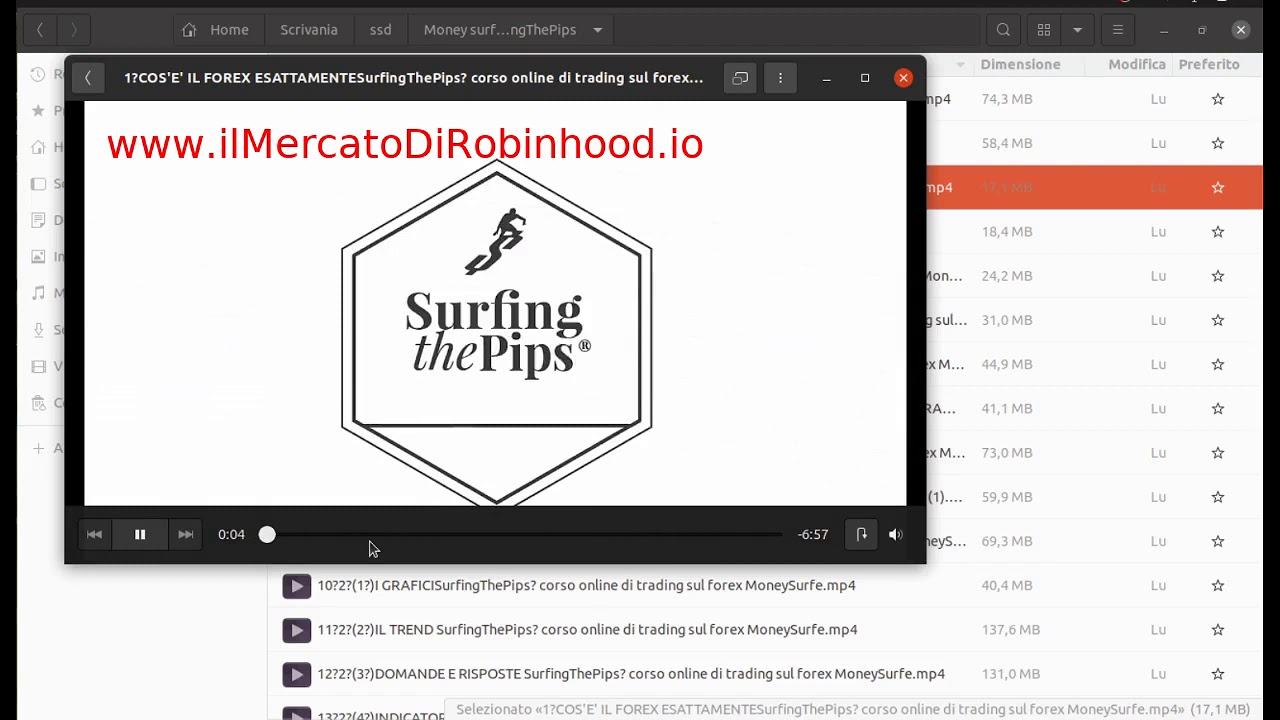Star the selected 17,1 MB file
Viewport: 1280px width, 720px height.
tap(1218, 187)
